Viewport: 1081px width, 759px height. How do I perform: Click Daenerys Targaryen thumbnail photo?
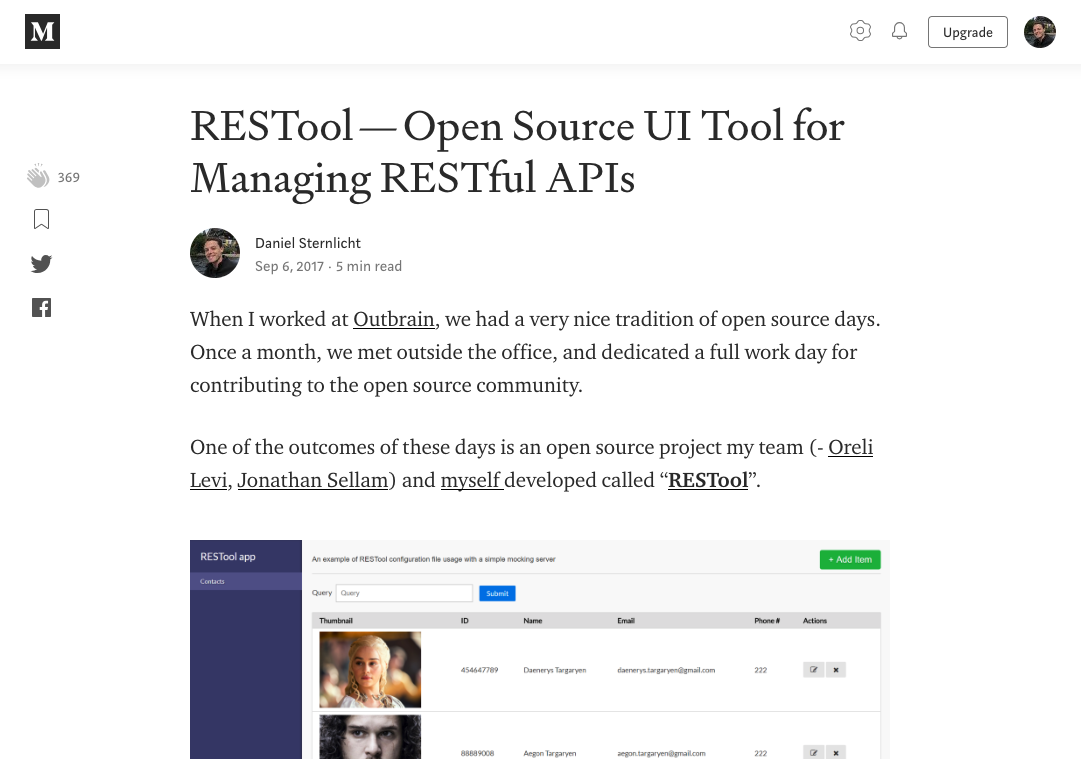coord(370,670)
